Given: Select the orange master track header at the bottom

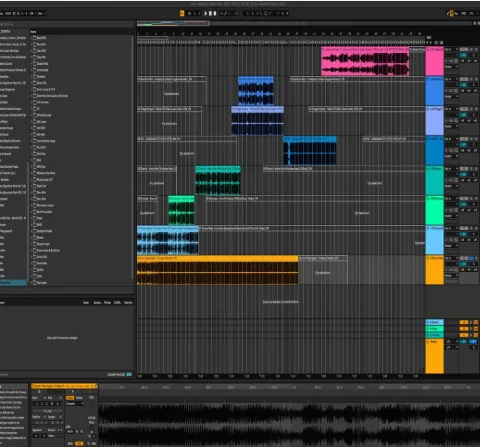Looking at the screenshot, I should click(x=435, y=356).
